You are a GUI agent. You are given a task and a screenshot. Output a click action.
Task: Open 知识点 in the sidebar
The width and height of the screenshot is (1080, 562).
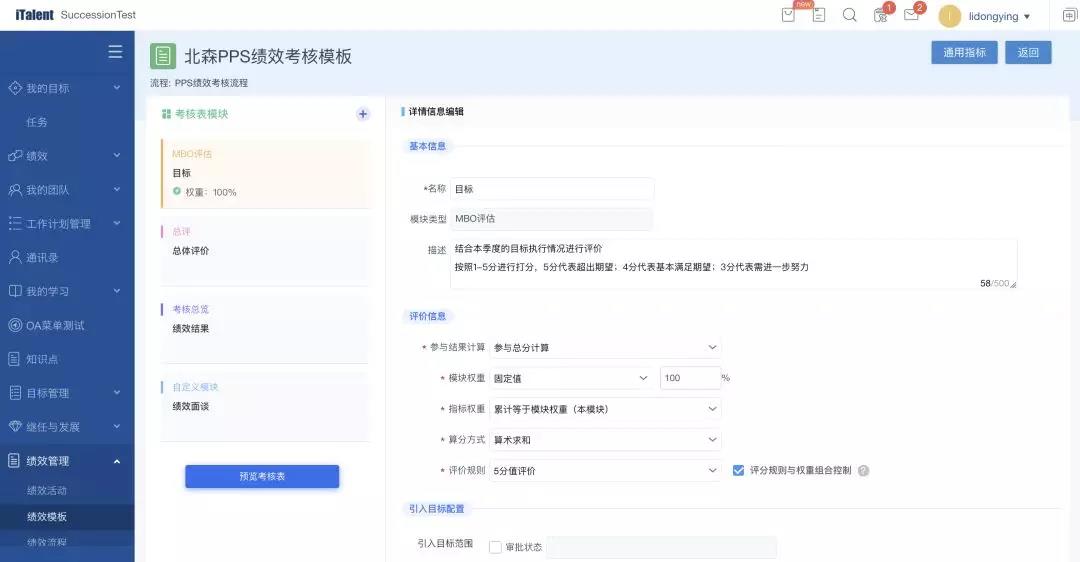coord(42,359)
